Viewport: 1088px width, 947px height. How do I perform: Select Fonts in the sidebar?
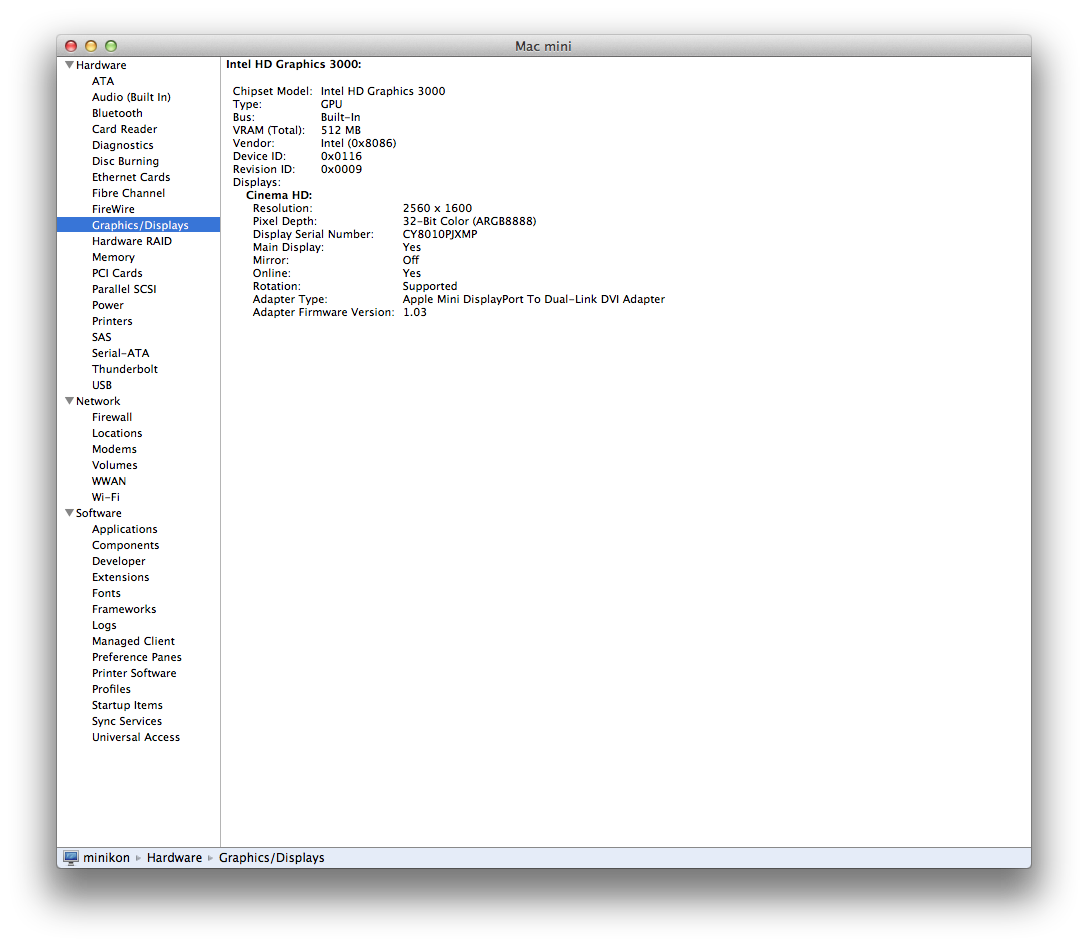(106, 593)
